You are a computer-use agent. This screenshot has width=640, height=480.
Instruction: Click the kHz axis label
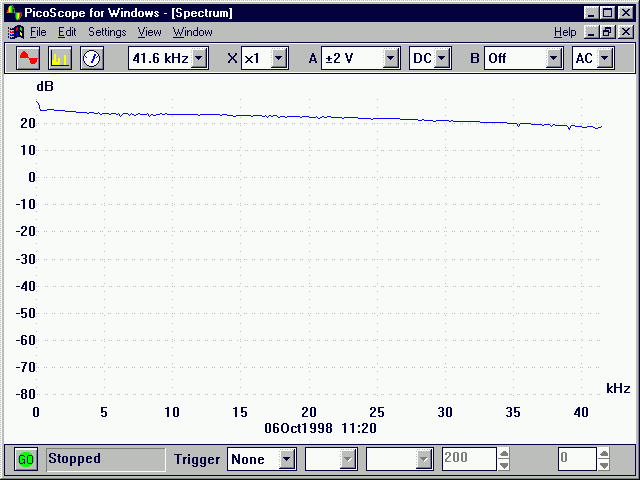618,388
